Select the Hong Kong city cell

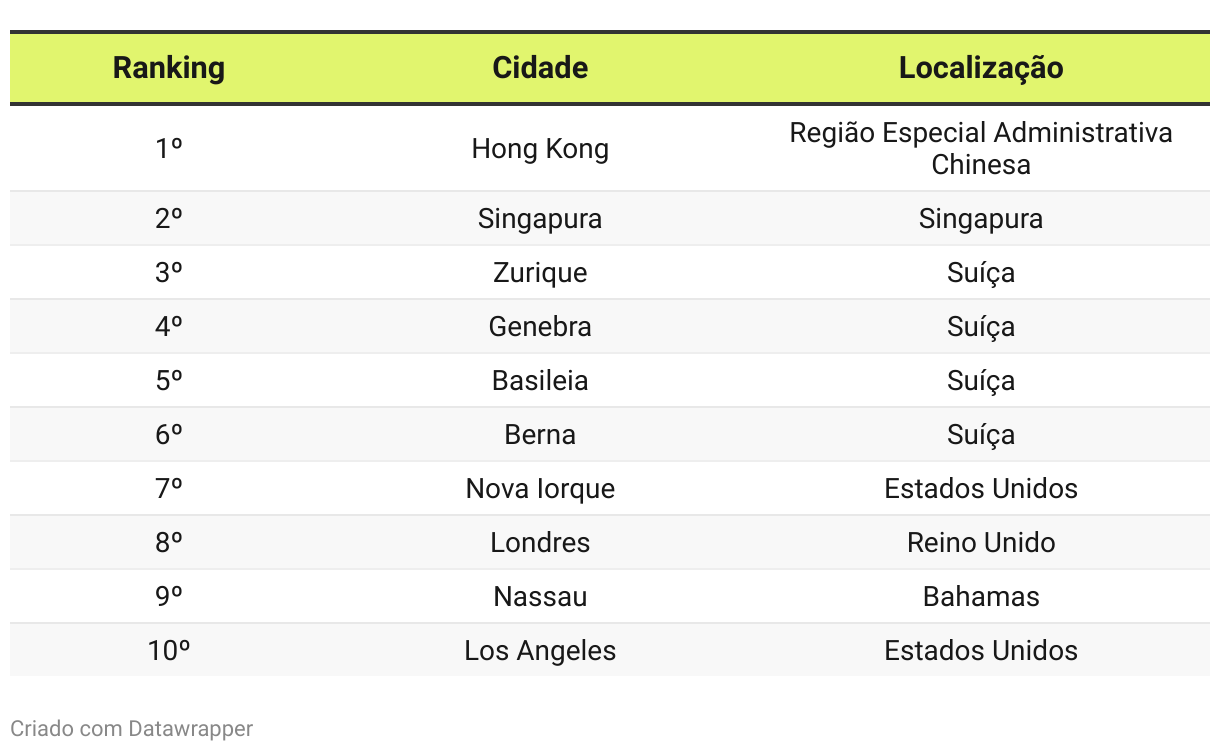[540, 149]
